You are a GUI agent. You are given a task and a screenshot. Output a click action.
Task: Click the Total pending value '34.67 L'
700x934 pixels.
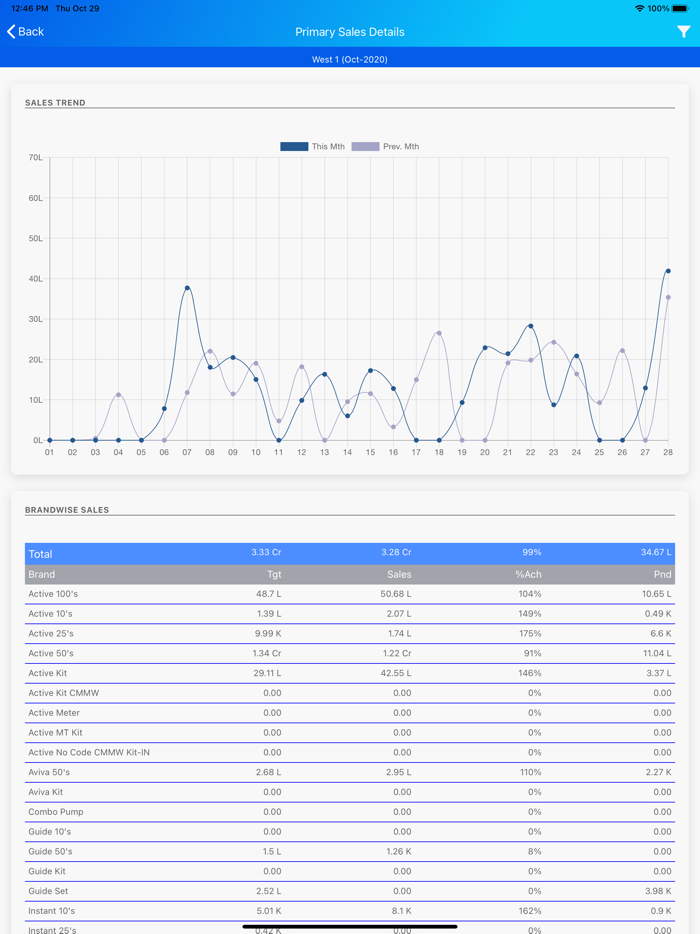(656, 552)
